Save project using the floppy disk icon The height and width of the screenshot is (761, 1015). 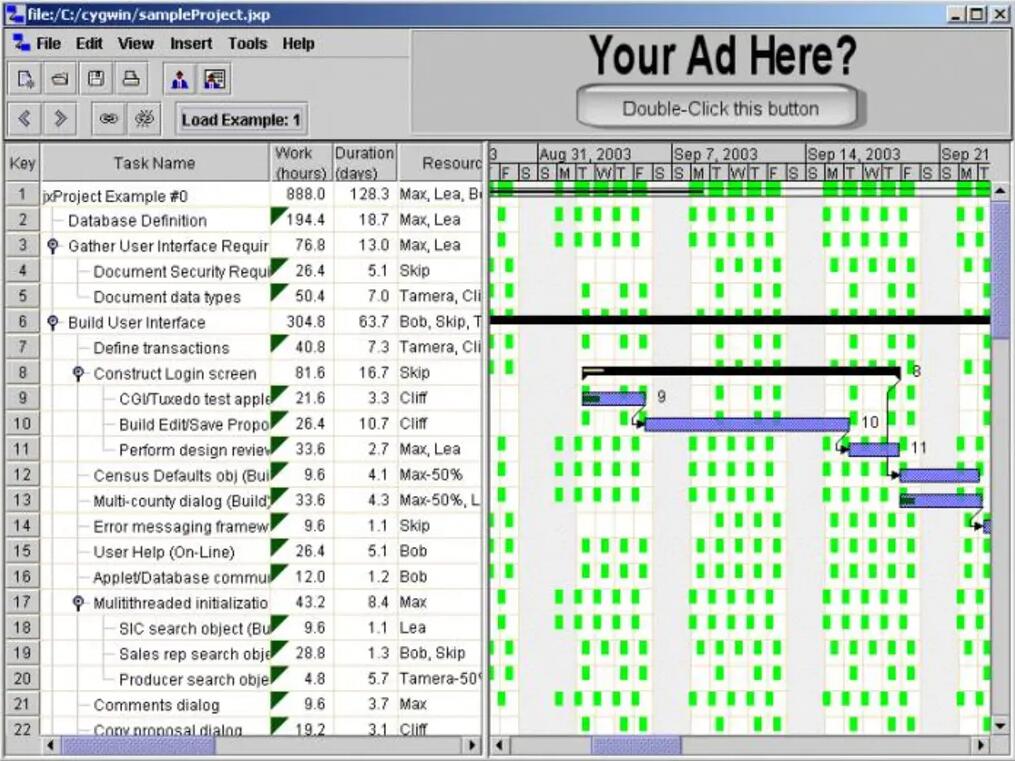pos(95,78)
